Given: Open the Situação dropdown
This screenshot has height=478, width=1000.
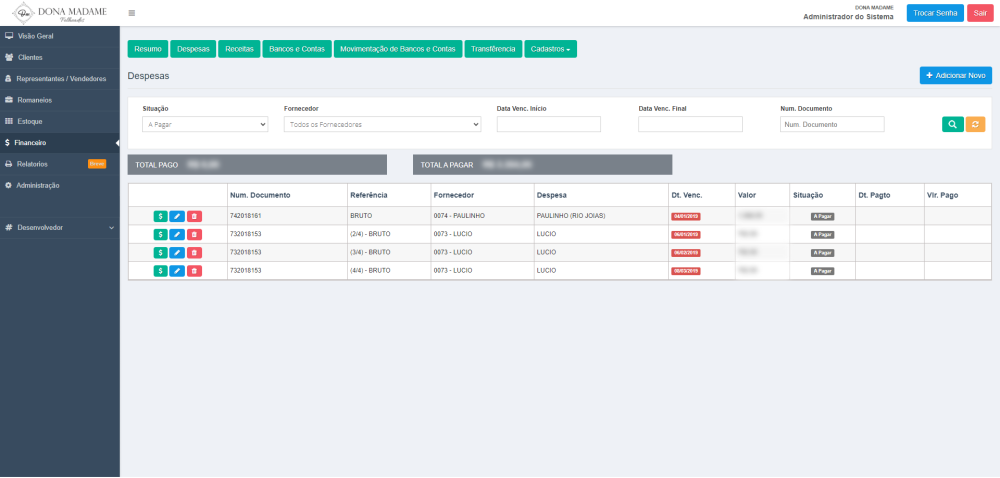Looking at the screenshot, I should tap(205, 125).
